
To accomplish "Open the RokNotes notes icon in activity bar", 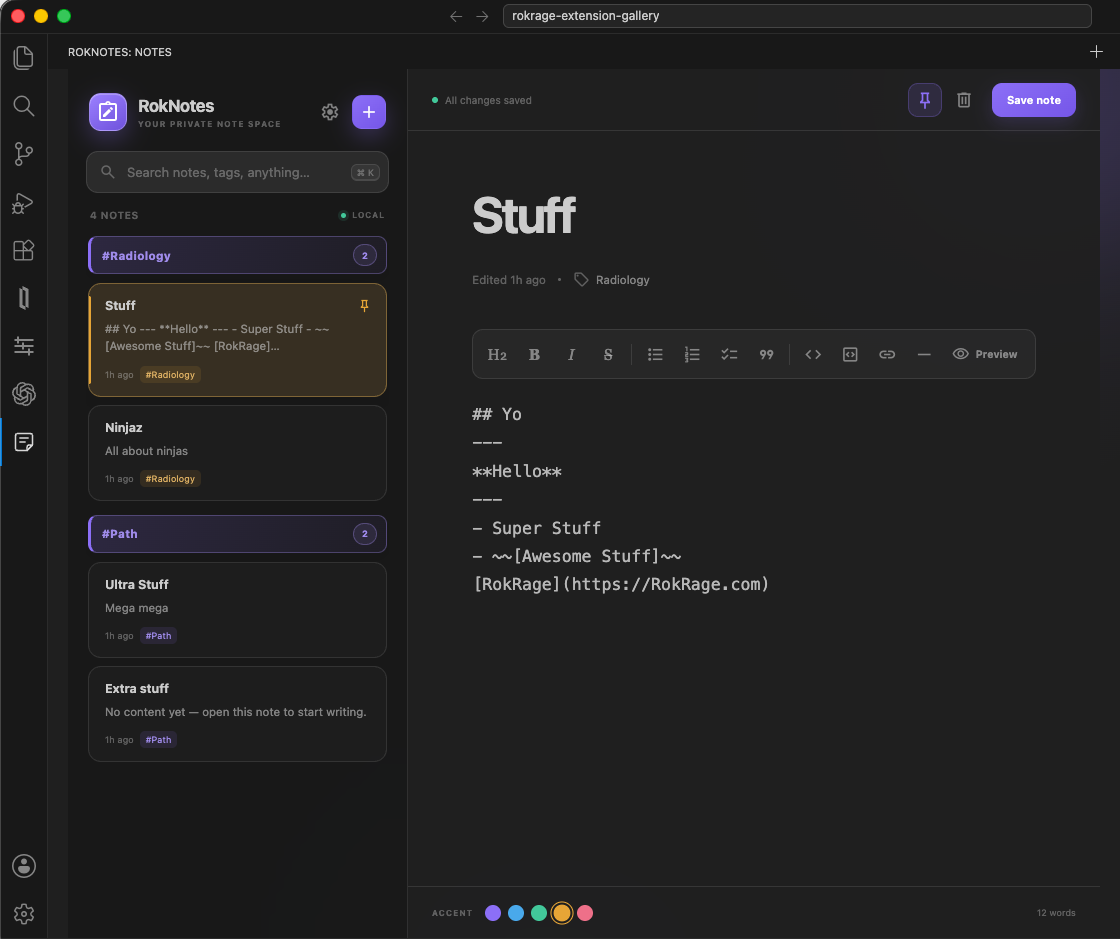I will pyautogui.click(x=24, y=442).
